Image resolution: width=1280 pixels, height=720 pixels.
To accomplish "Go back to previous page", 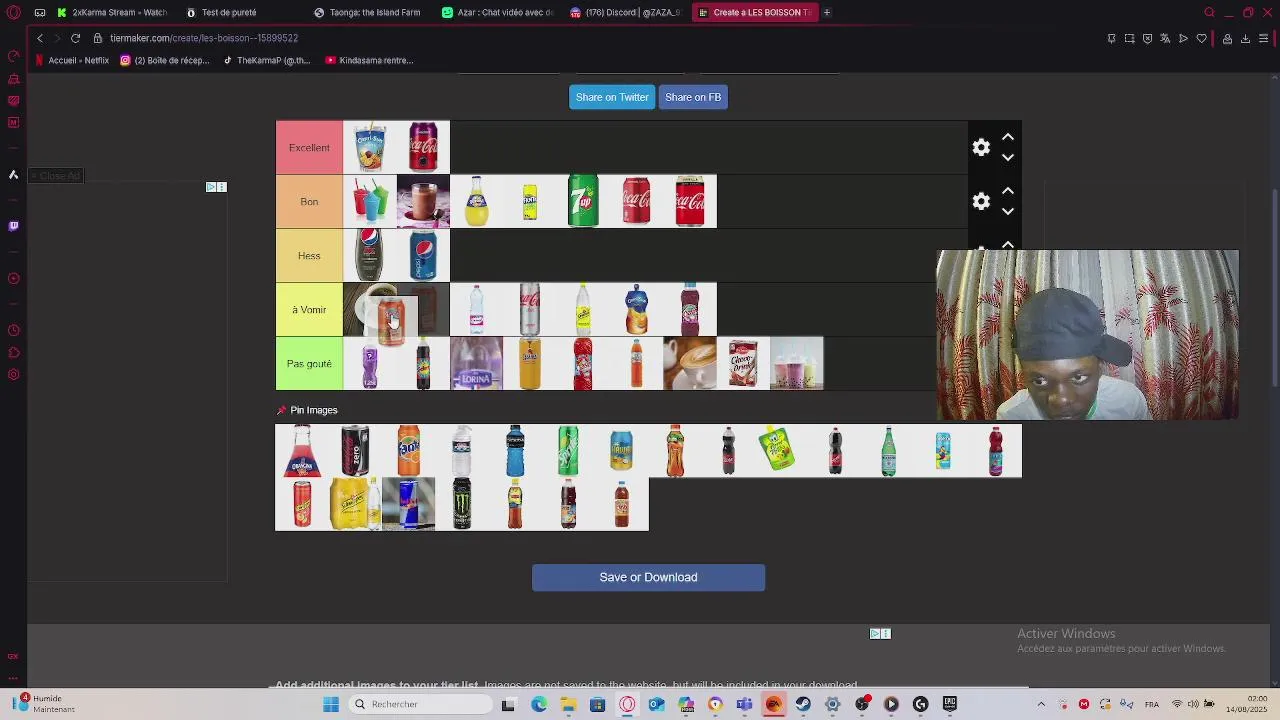I will click(x=40, y=38).
